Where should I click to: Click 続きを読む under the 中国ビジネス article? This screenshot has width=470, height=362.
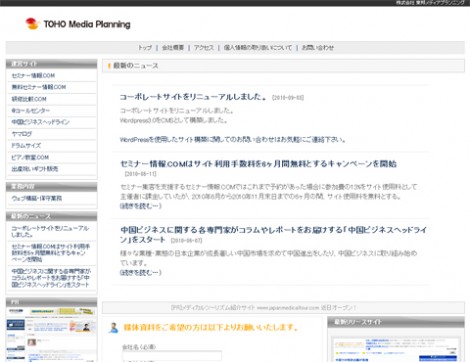coord(140,272)
